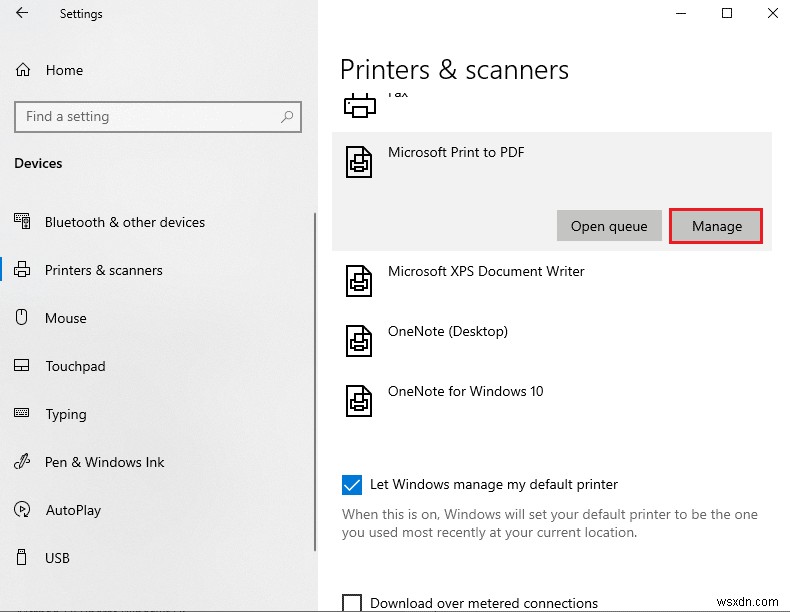Click the Pen & Windows Ink icon
This screenshot has height=612, width=790.
22,461
